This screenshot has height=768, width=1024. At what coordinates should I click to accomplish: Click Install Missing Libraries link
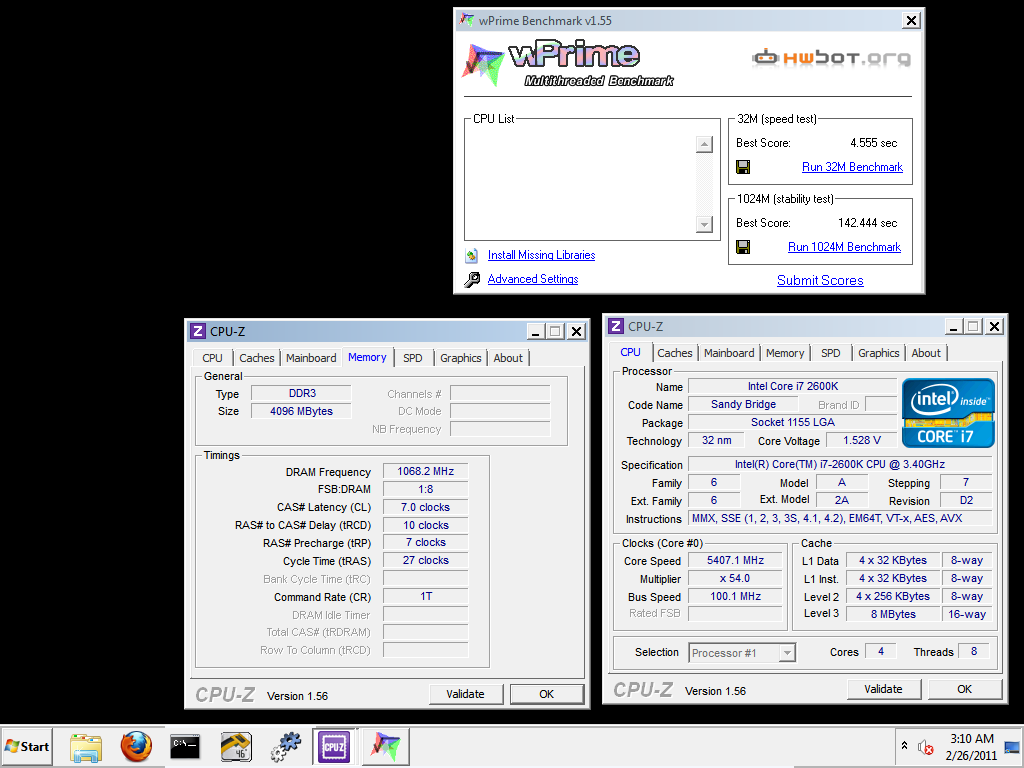click(541, 255)
